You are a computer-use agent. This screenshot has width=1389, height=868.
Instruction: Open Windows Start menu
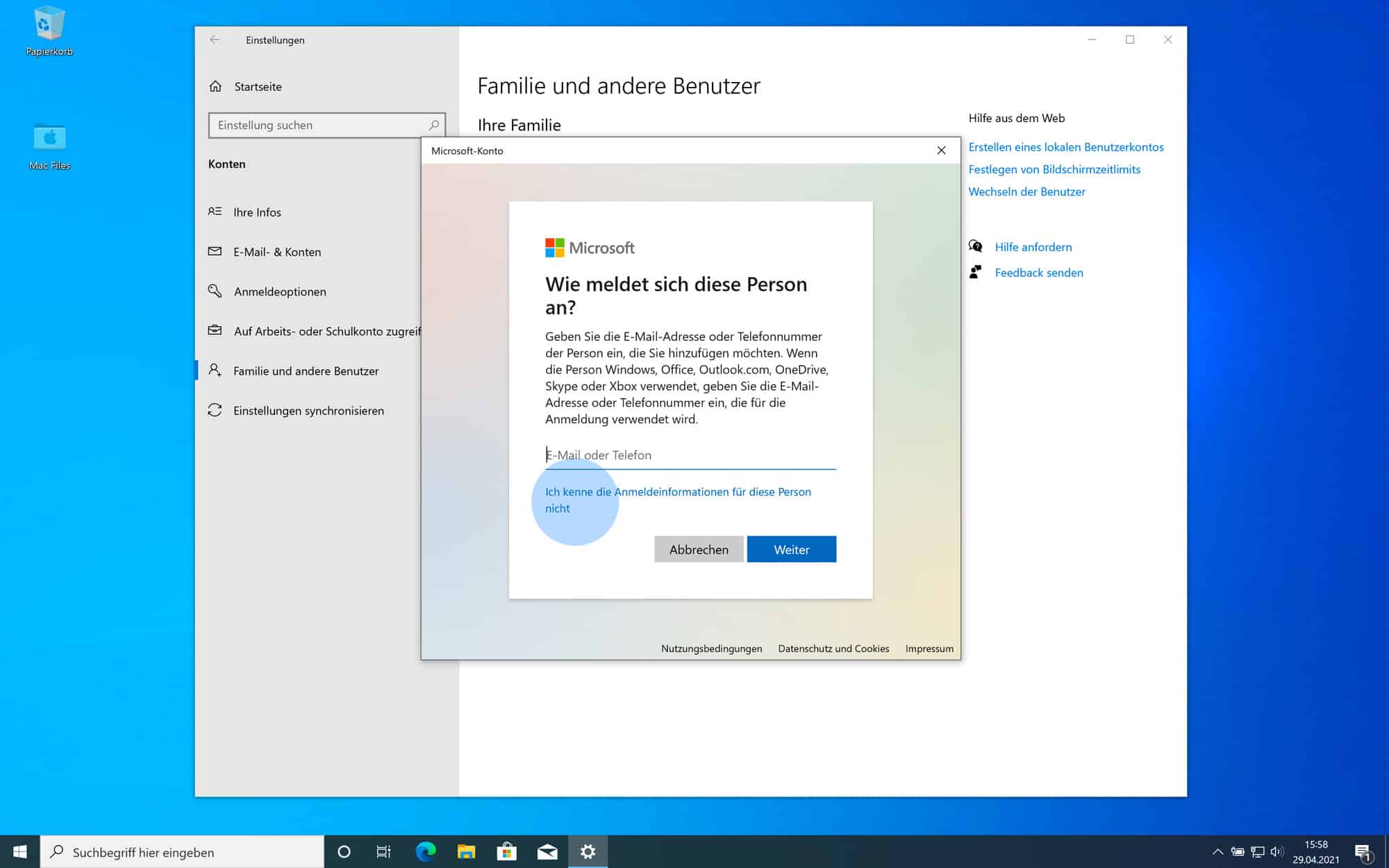tap(19, 851)
